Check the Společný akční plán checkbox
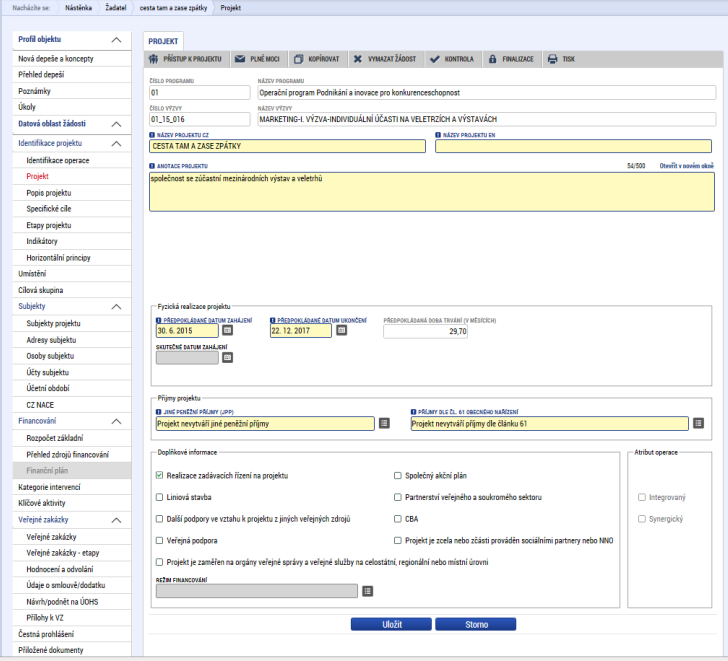Image resolution: width=728 pixels, height=661 pixels. click(x=398, y=475)
